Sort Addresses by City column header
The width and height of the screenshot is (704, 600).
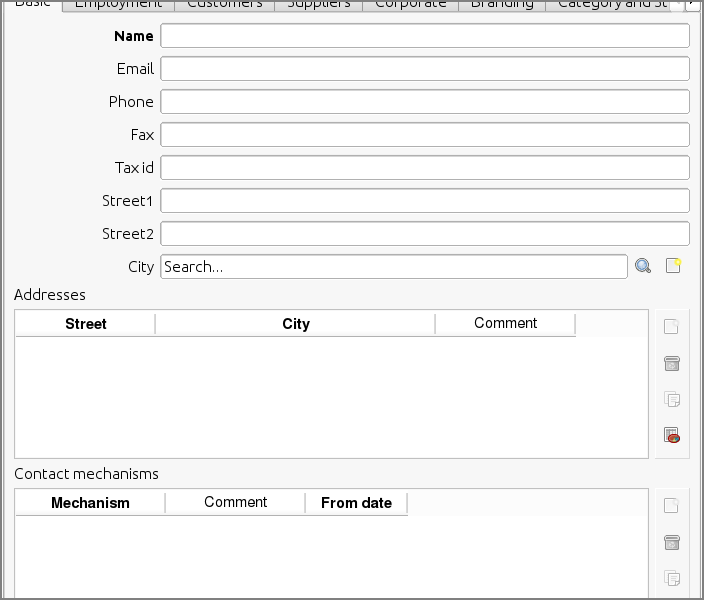pos(295,324)
